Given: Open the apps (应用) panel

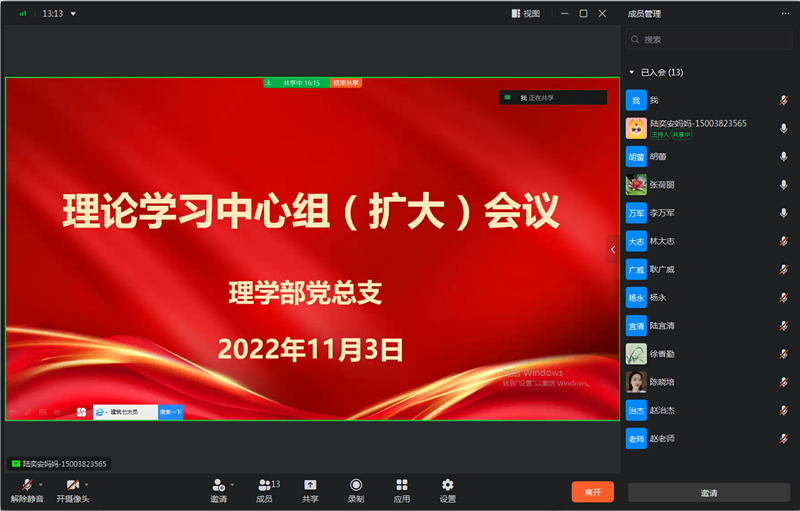Looking at the screenshot, I should (401, 485).
